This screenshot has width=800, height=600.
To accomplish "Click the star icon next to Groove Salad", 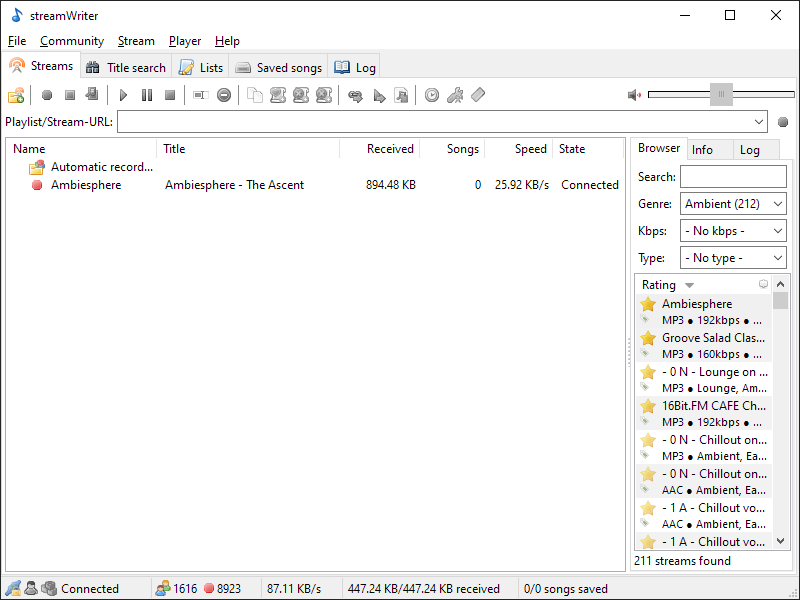I will tap(648, 338).
